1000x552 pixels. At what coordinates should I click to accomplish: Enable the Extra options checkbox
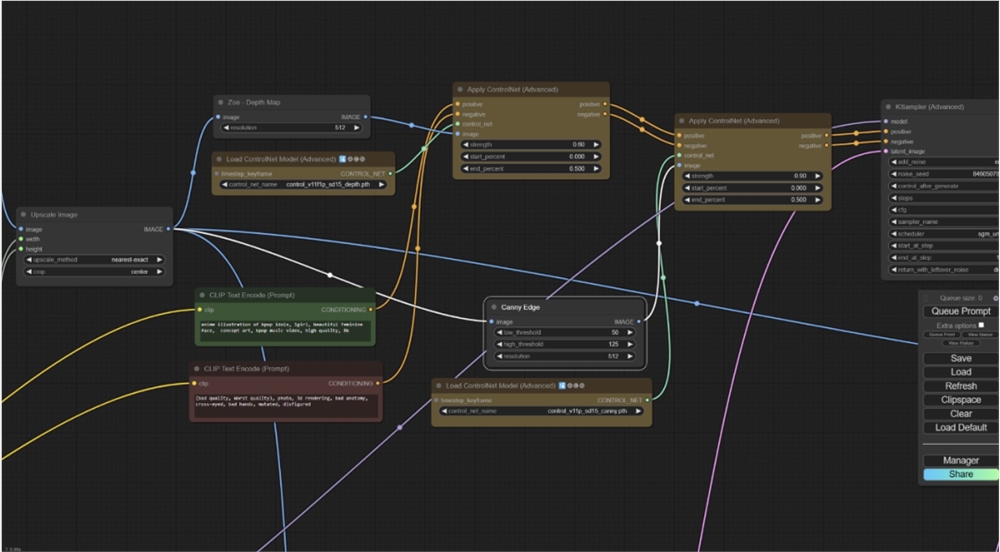pos(981,325)
